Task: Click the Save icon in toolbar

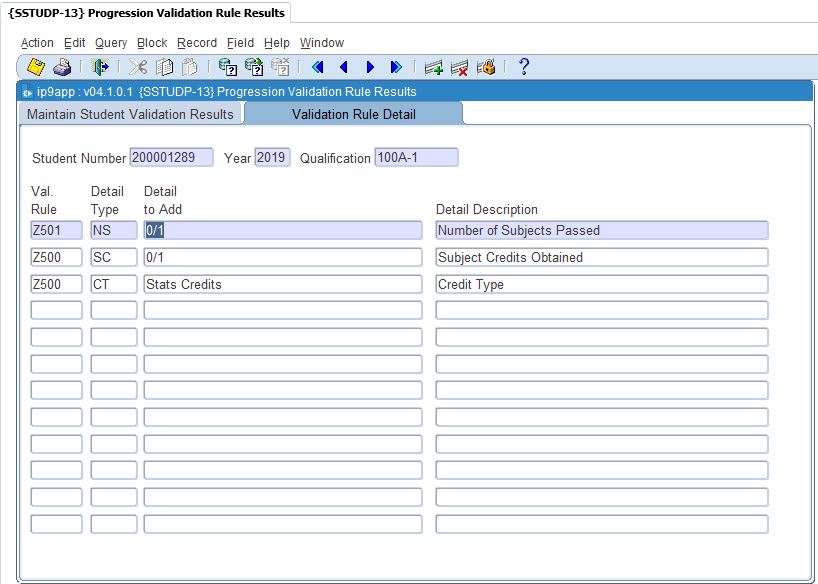Action: [x=36, y=67]
